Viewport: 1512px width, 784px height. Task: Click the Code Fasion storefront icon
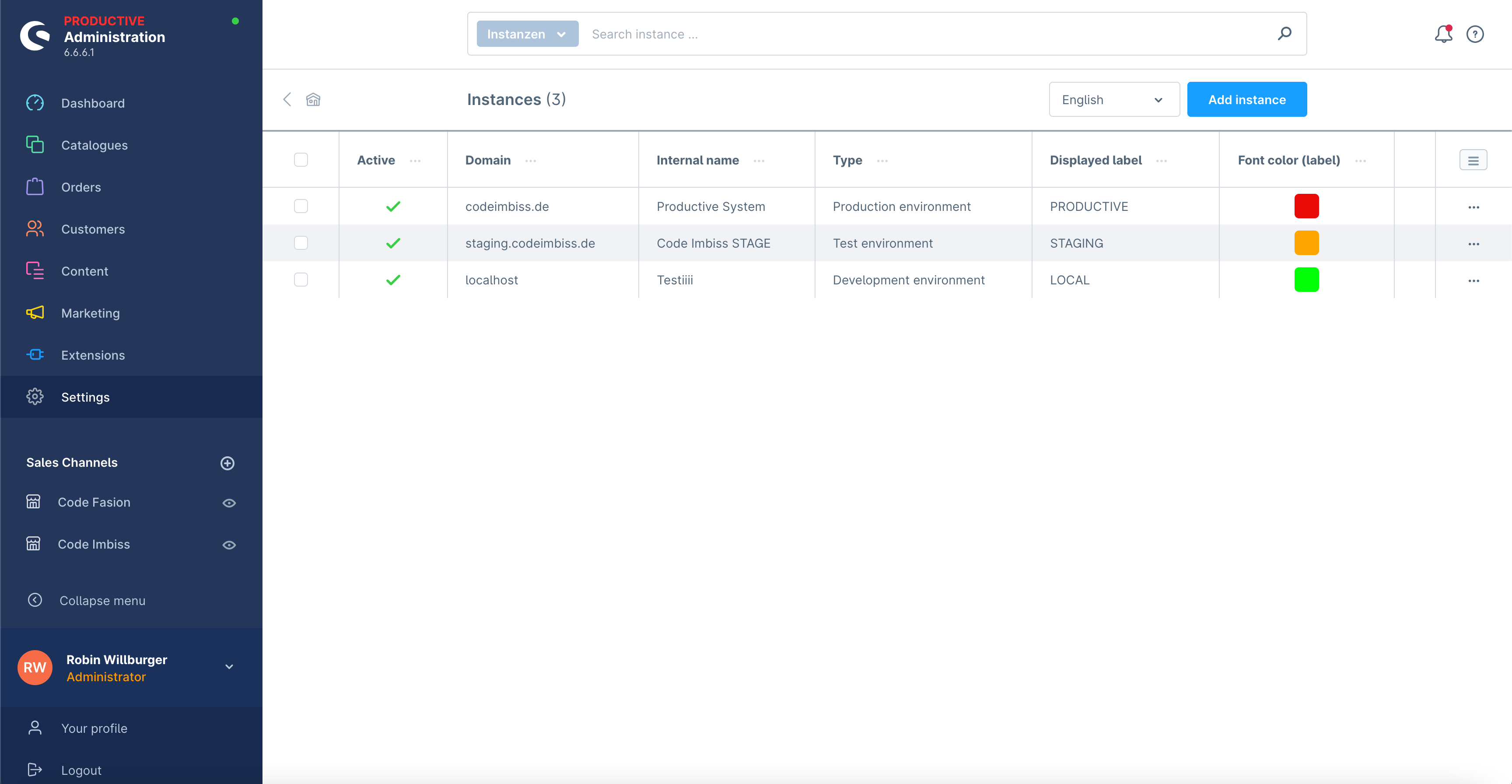[x=33, y=502]
